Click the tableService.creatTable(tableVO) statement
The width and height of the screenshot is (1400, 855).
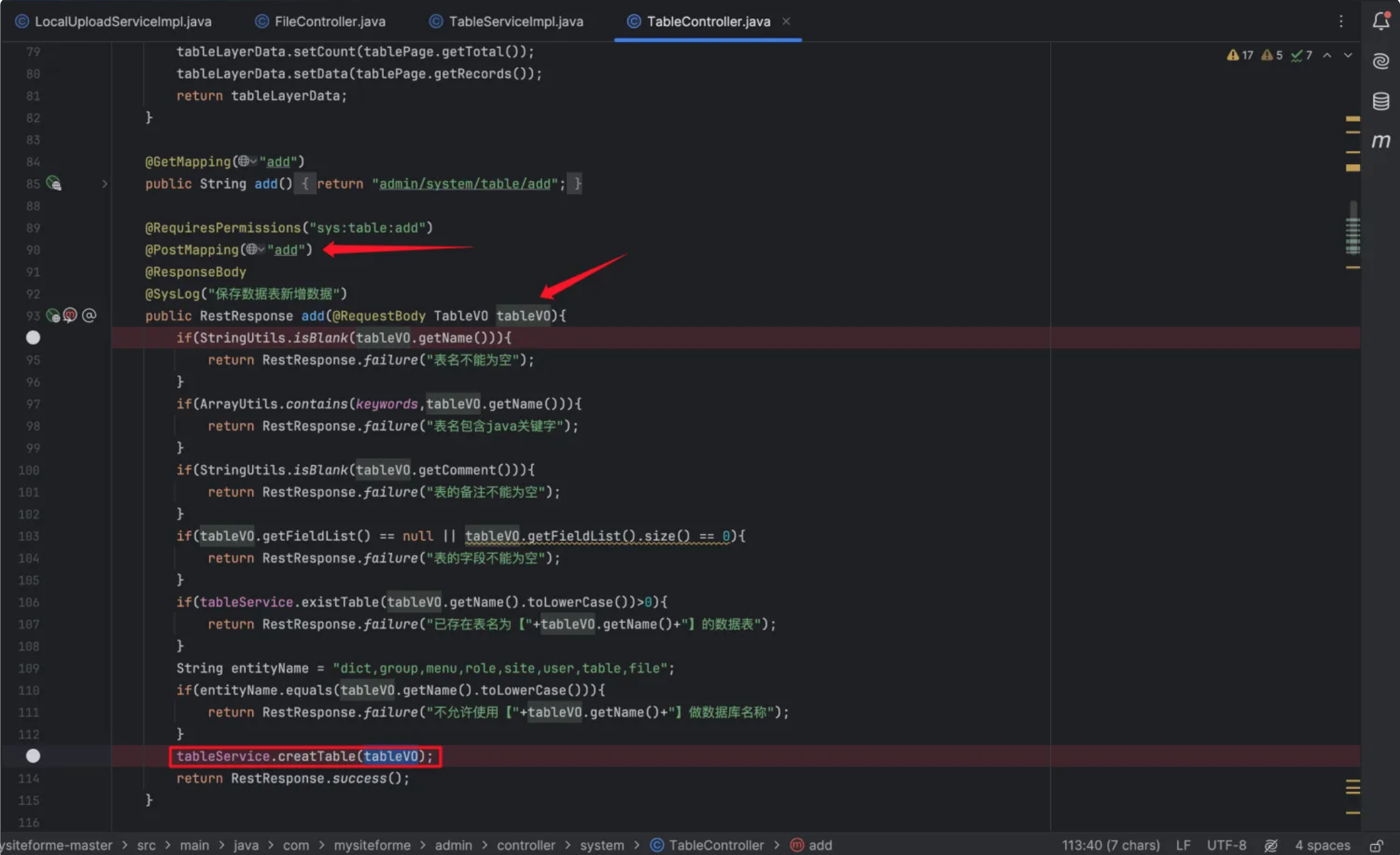(x=305, y=756)
